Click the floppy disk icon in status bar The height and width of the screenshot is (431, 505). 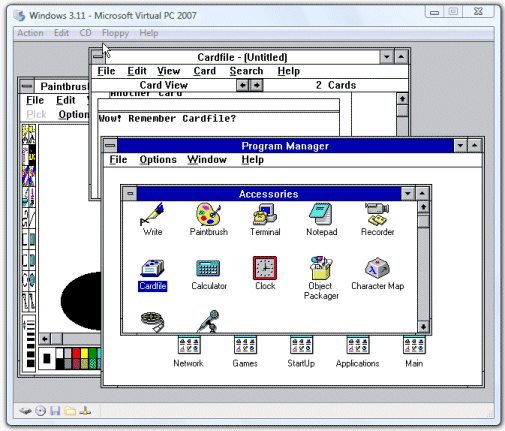[x=55, y=411]
